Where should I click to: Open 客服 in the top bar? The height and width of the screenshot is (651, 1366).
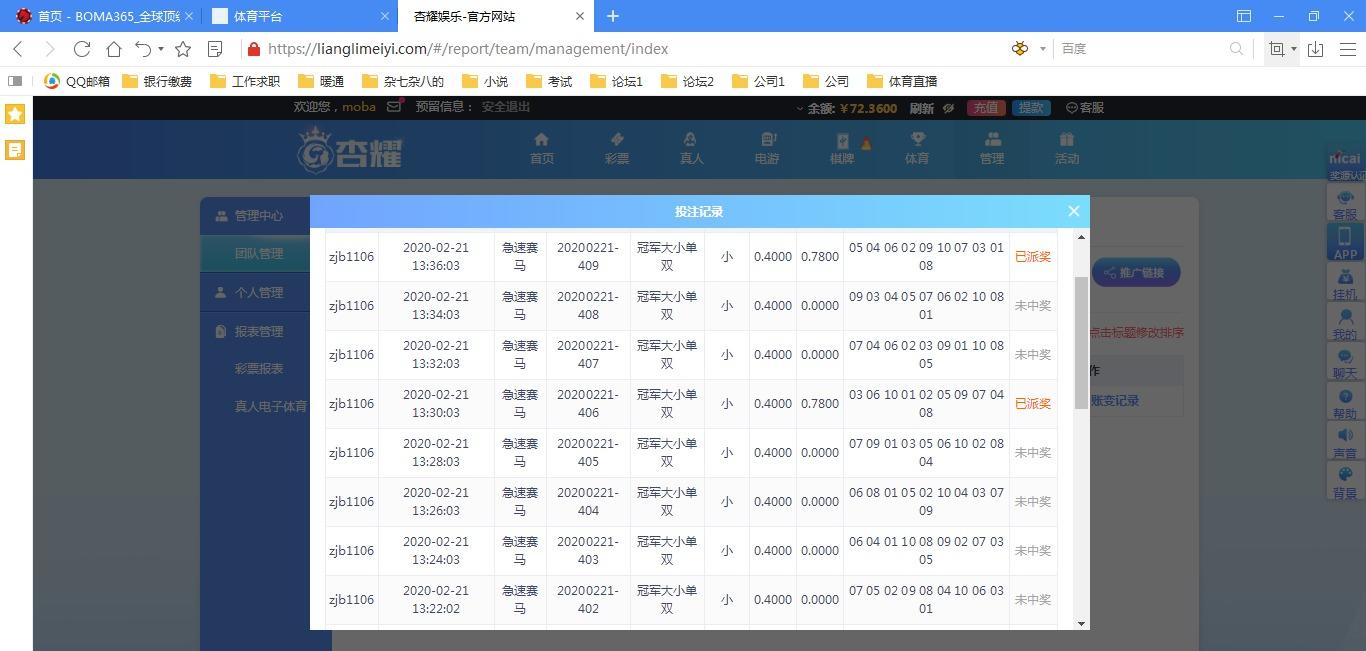click(1085, 108)
